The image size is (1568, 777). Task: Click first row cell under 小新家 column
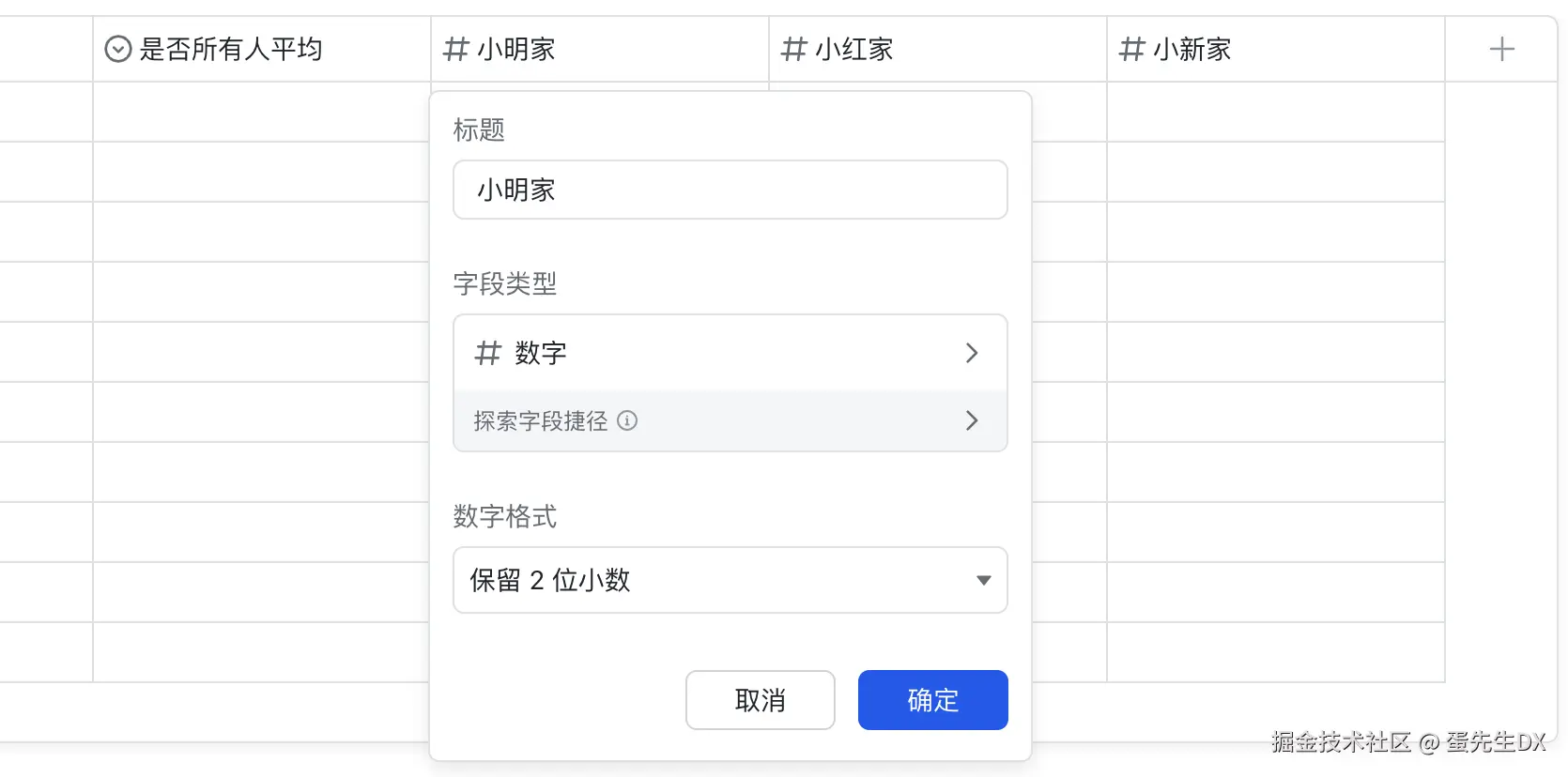(1275, 113)
